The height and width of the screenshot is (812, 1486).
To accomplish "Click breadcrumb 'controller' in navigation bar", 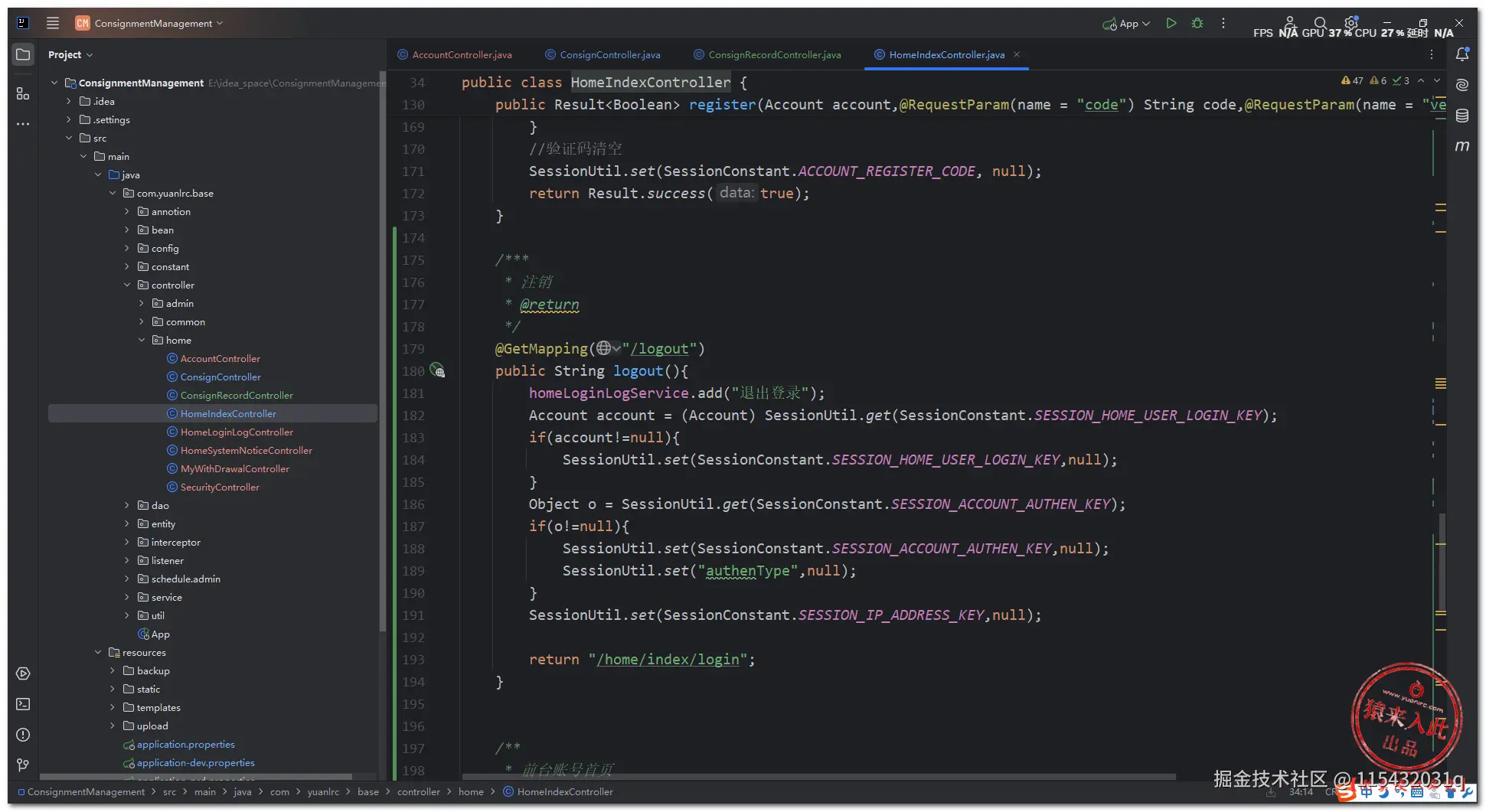I will point(419,791).
